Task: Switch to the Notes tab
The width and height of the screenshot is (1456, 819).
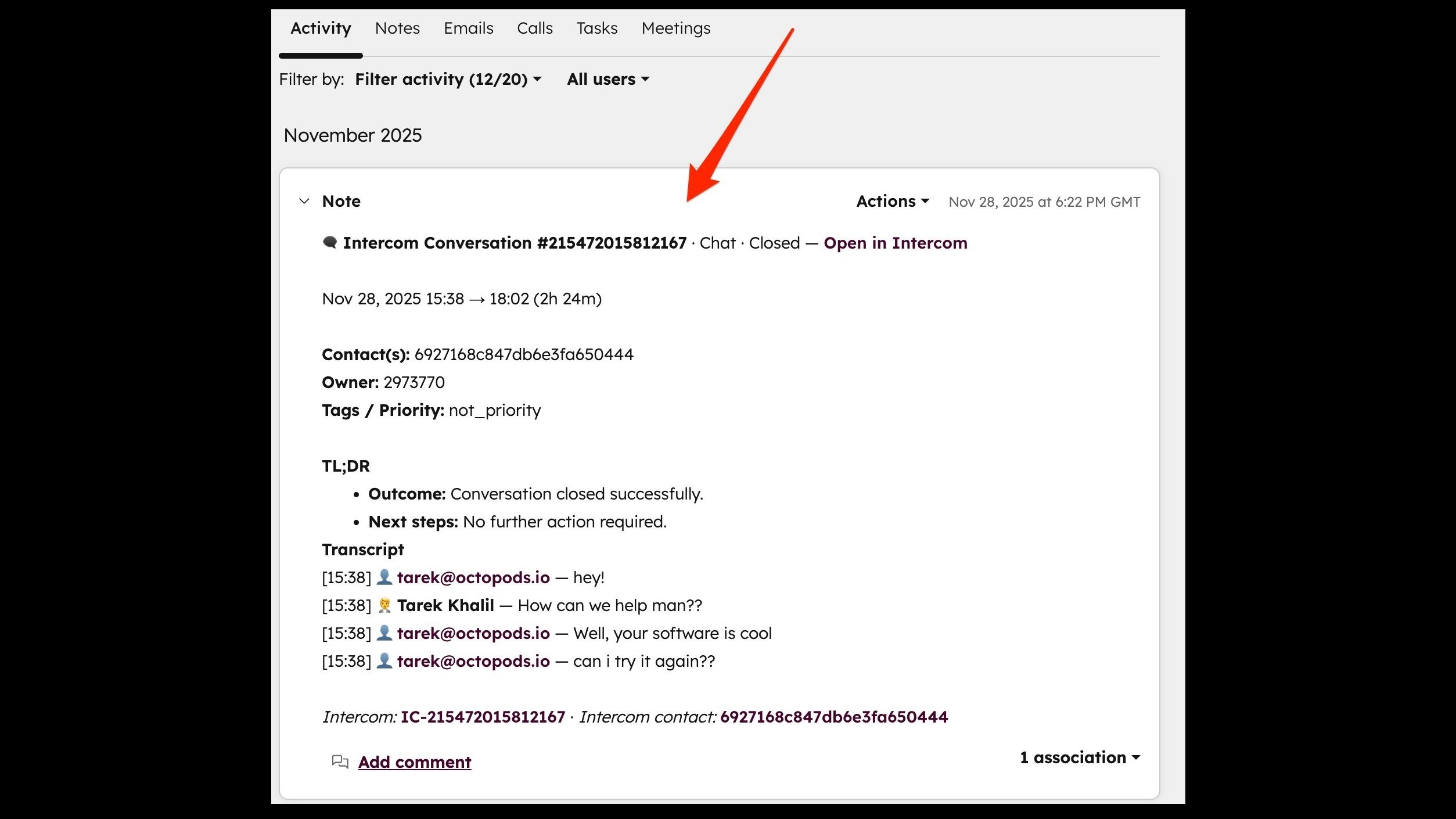Action: [397, 28]
